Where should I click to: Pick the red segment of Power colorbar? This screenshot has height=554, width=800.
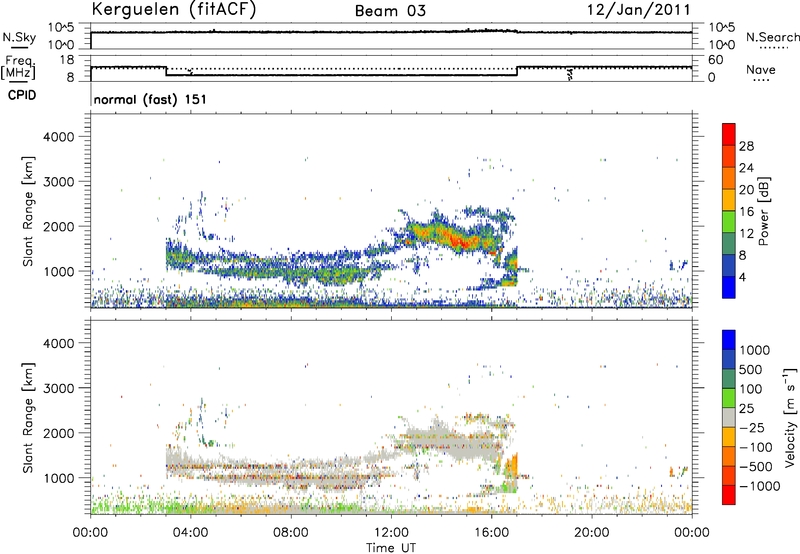click(x=729, y=134)
